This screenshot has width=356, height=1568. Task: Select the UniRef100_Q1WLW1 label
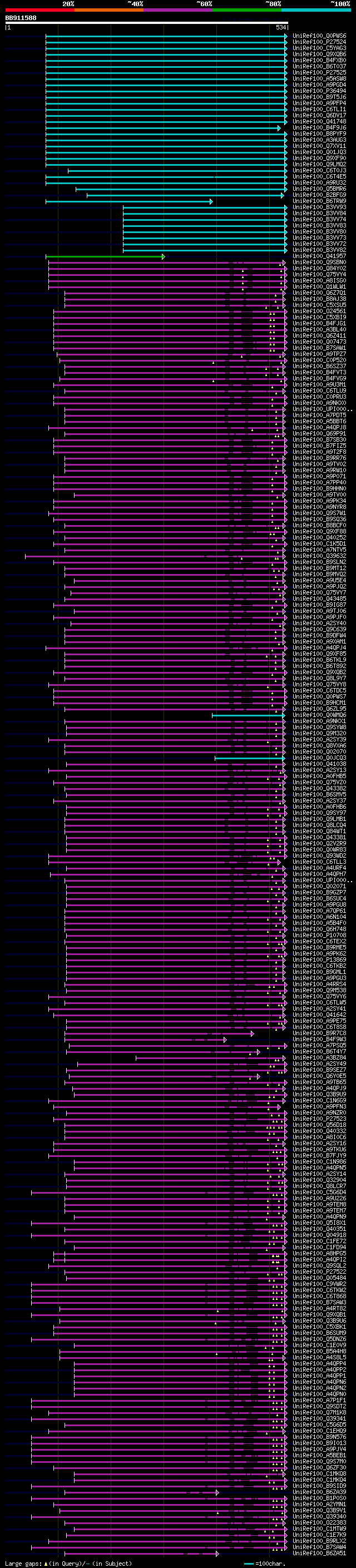coord(319,286)
